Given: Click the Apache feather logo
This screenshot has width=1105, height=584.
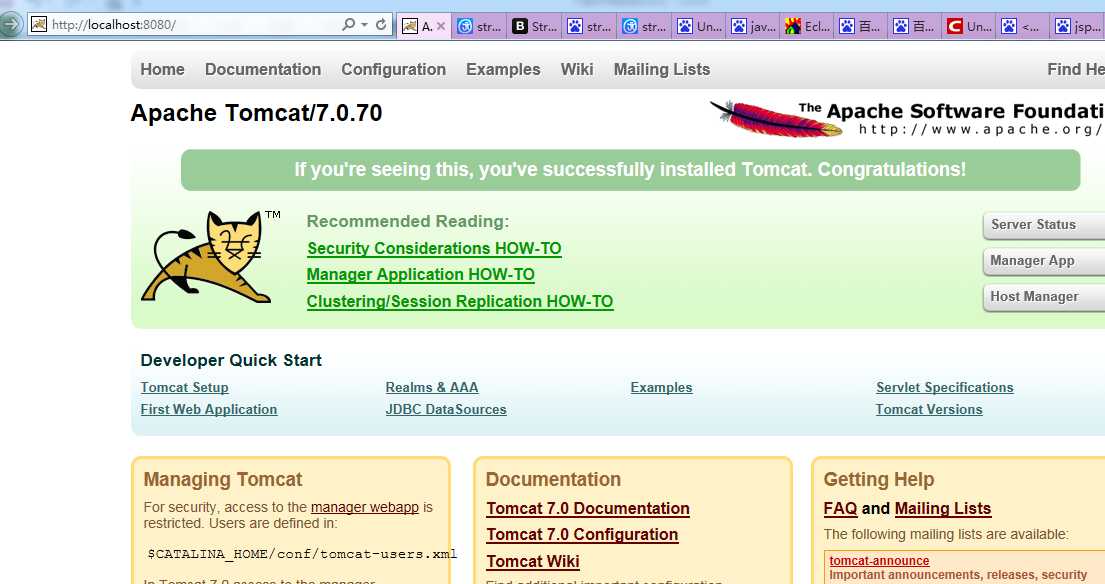Looking at the screenshot, I should [775, 118].
